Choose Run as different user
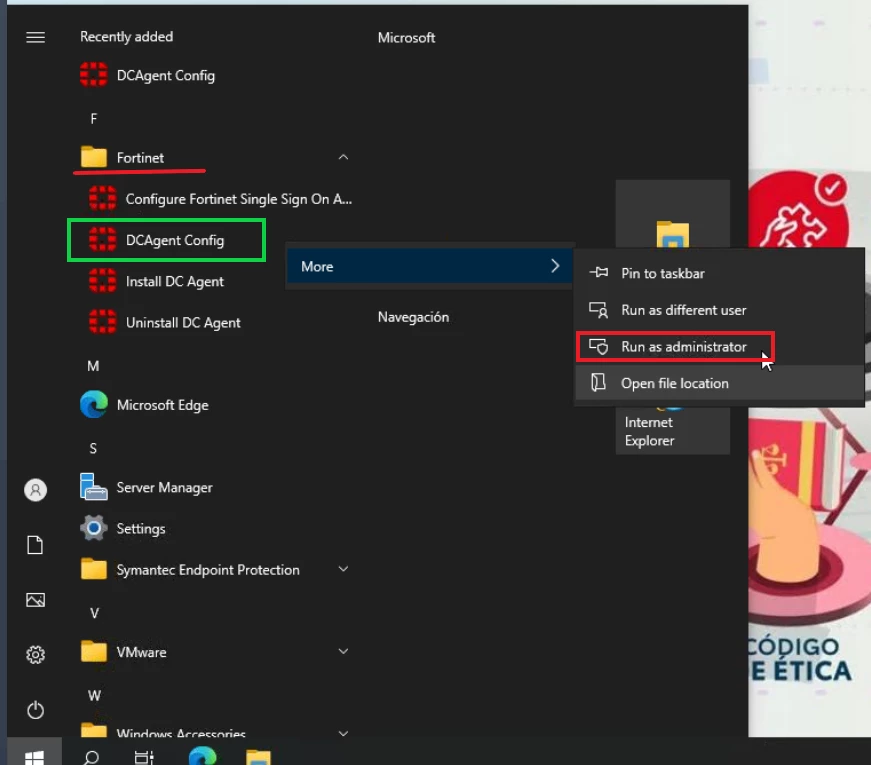Screen dimensions: 871x765 pos(719,310)
